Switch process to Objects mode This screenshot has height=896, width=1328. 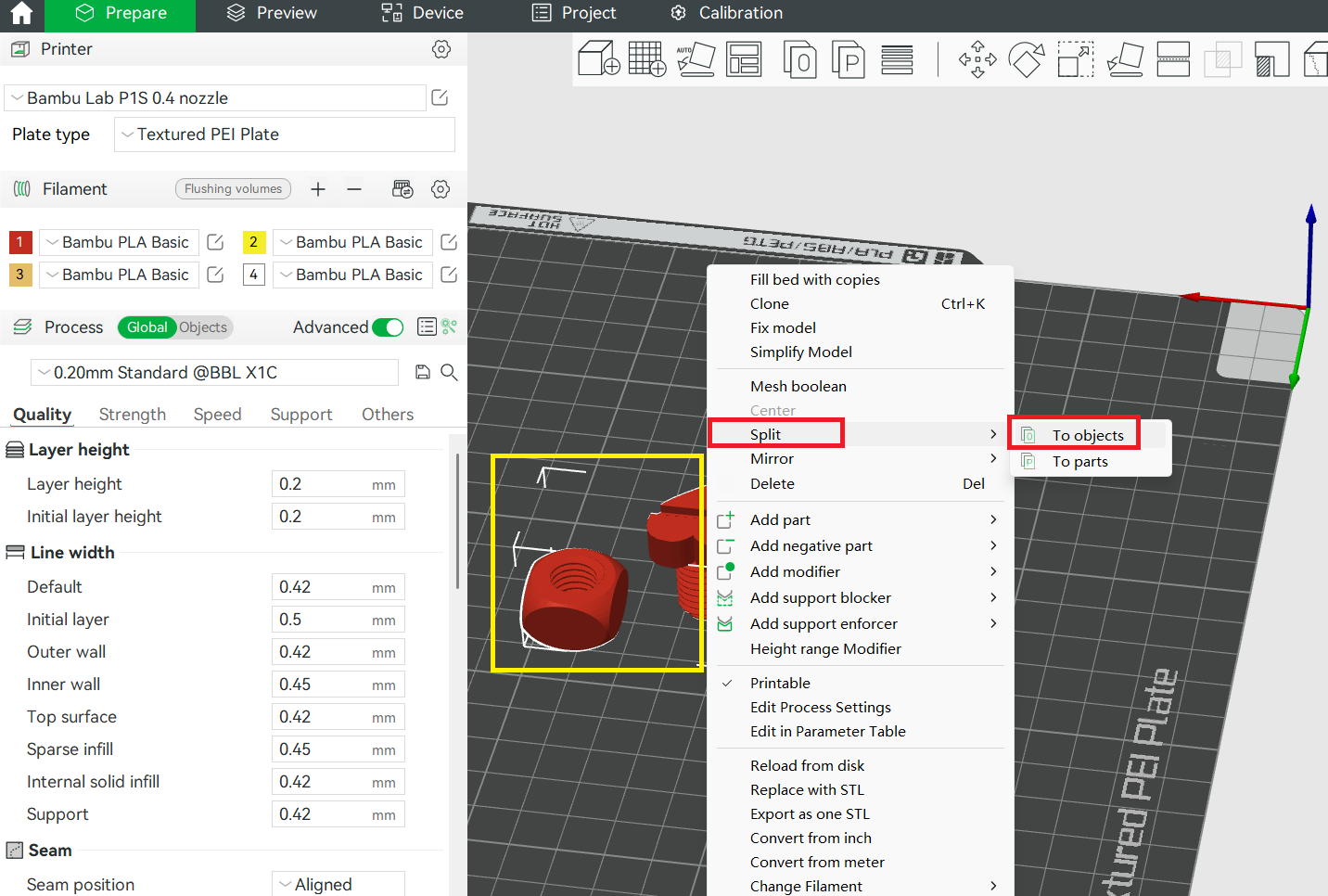203,327
